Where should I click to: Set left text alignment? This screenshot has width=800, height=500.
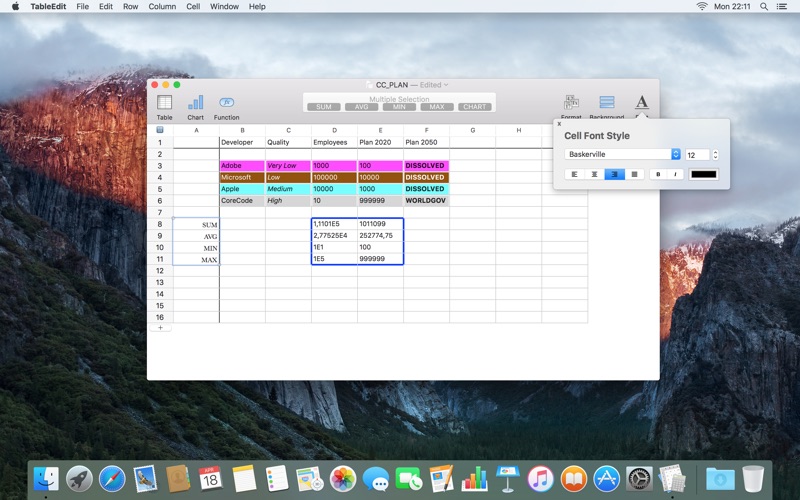click(x=574, y=174)
